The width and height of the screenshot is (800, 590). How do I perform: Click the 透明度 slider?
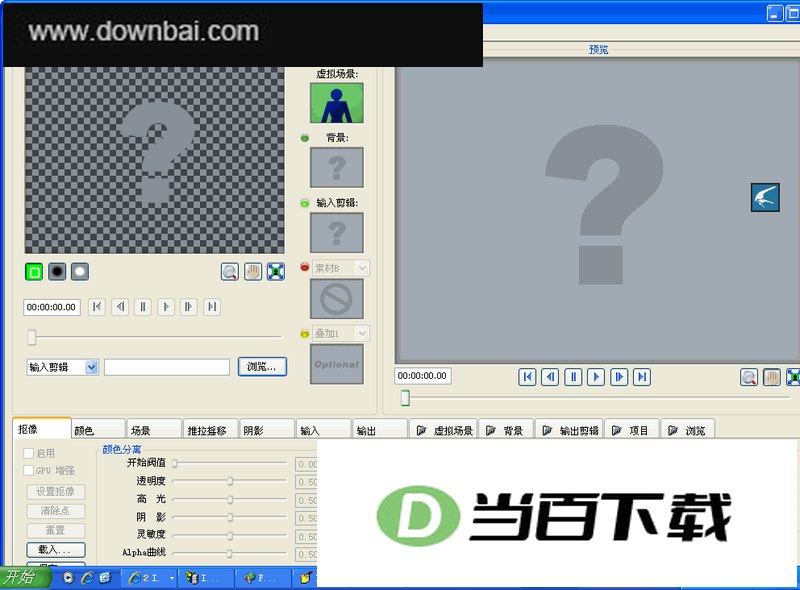(230, 481)
